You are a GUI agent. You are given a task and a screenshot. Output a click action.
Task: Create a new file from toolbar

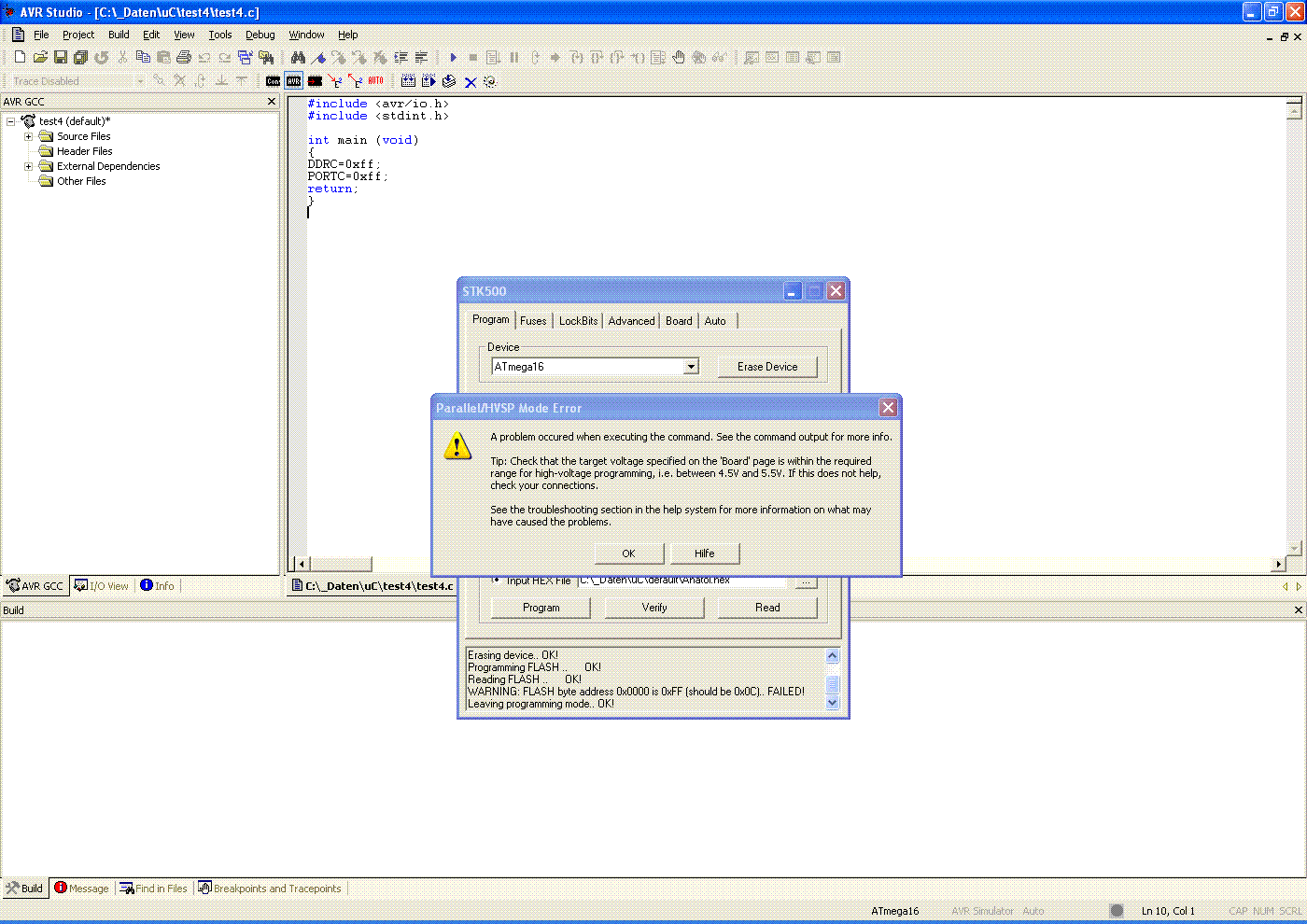coord(20,58)
